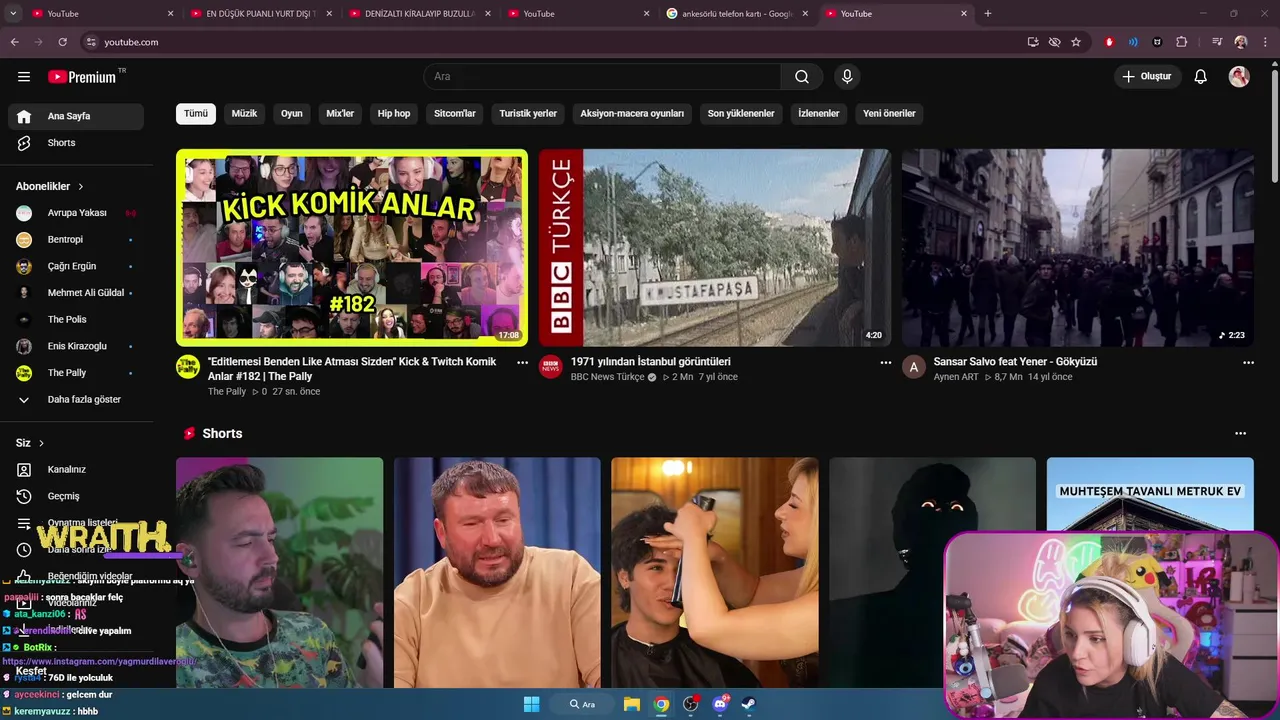The height and width of the screenshot is (720, 1280).
Task: Bookmark this page with the star icon
Action: (x=1076, y=42)
